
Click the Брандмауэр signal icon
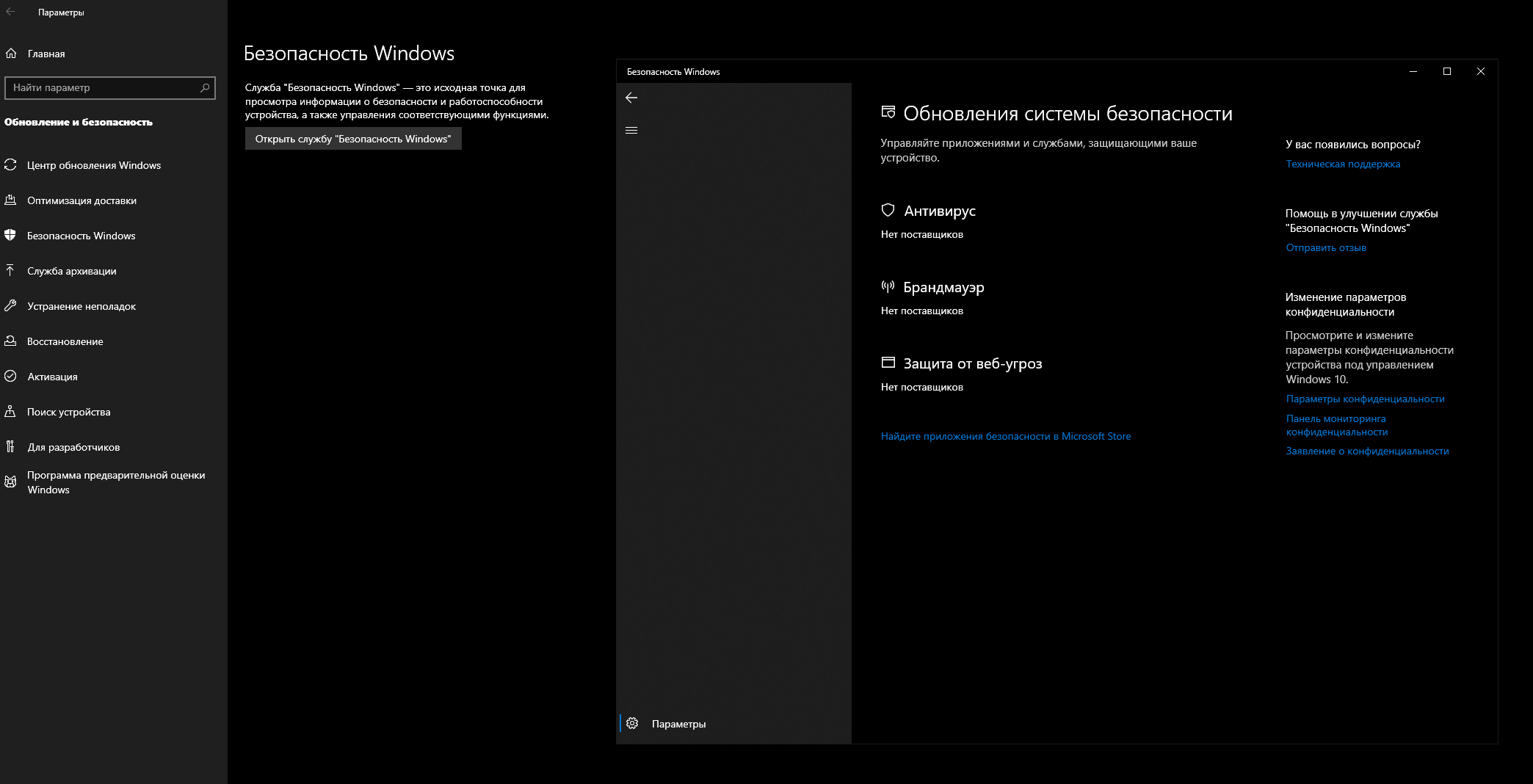[888, 286]
